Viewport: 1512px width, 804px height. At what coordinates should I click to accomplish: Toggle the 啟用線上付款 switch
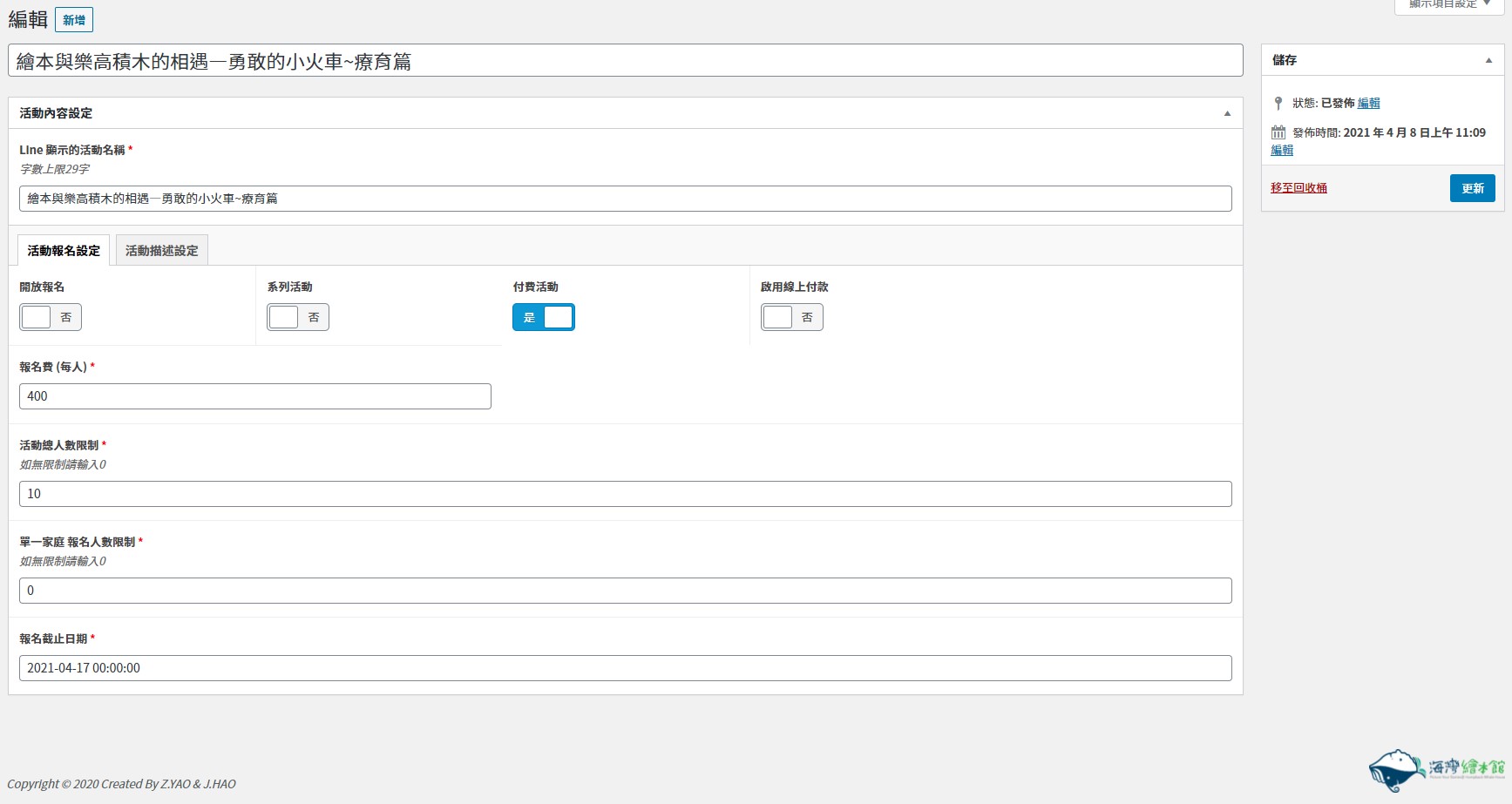click(791, 317)
